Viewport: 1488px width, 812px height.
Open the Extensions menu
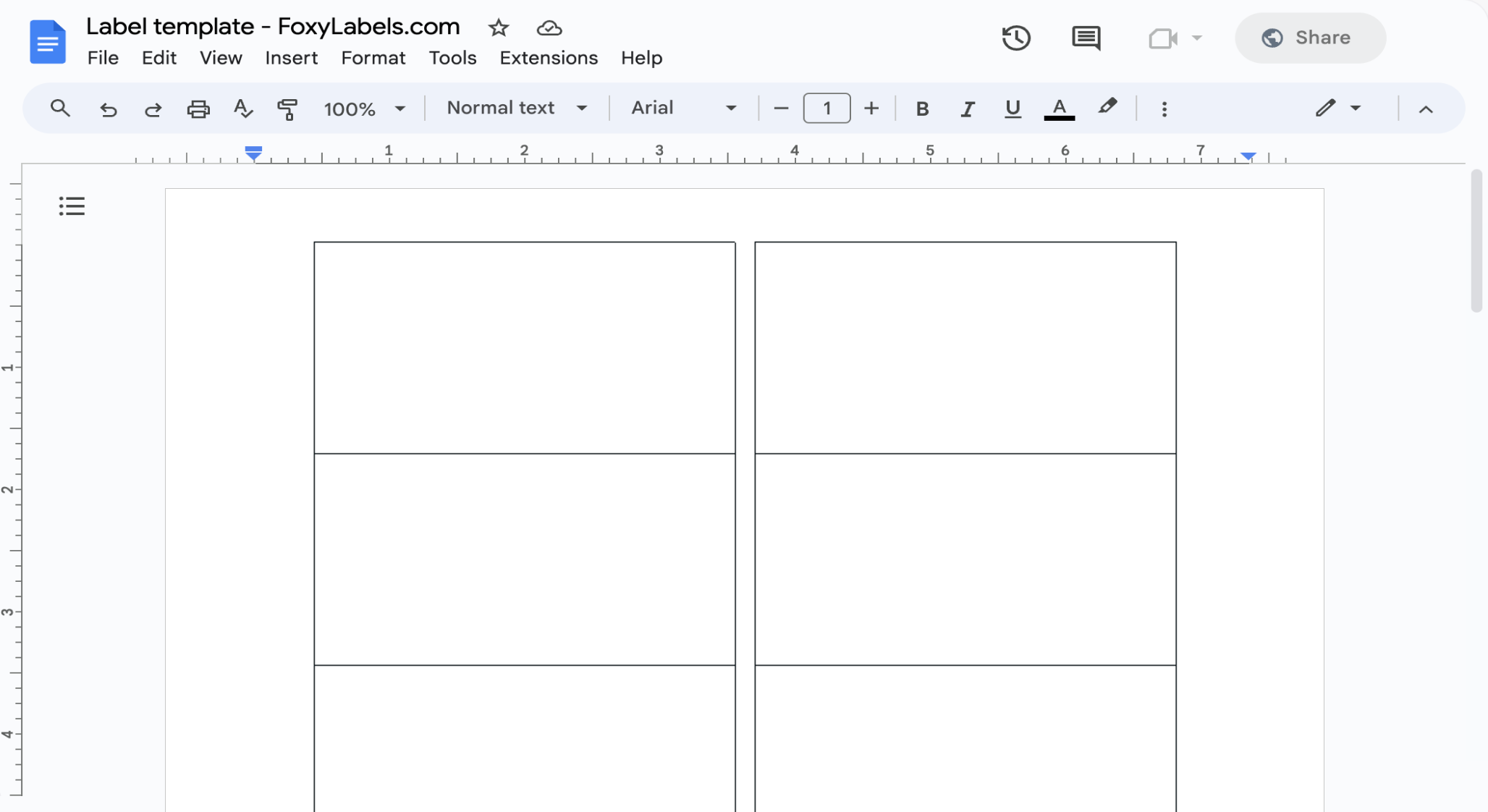tap(548, 58)
